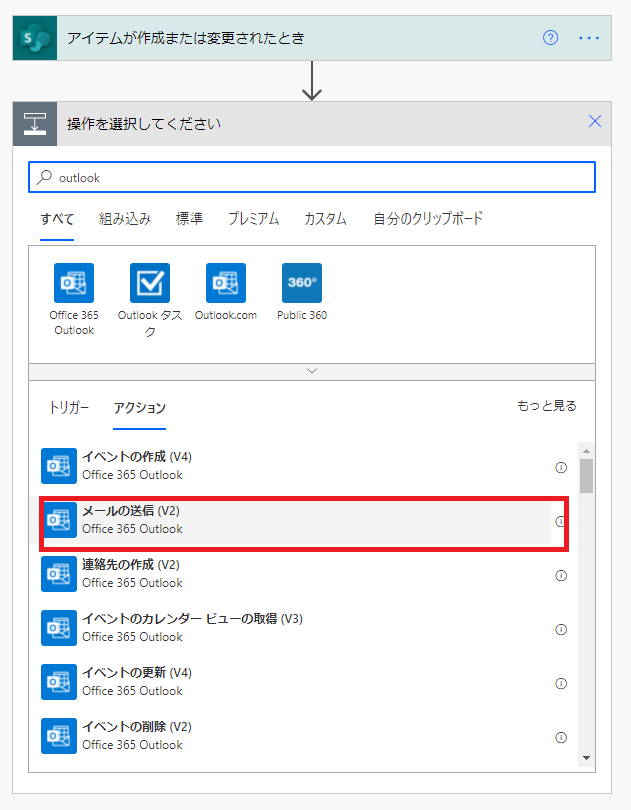Open the 自分のクリップボード tab

coord(428,219)
